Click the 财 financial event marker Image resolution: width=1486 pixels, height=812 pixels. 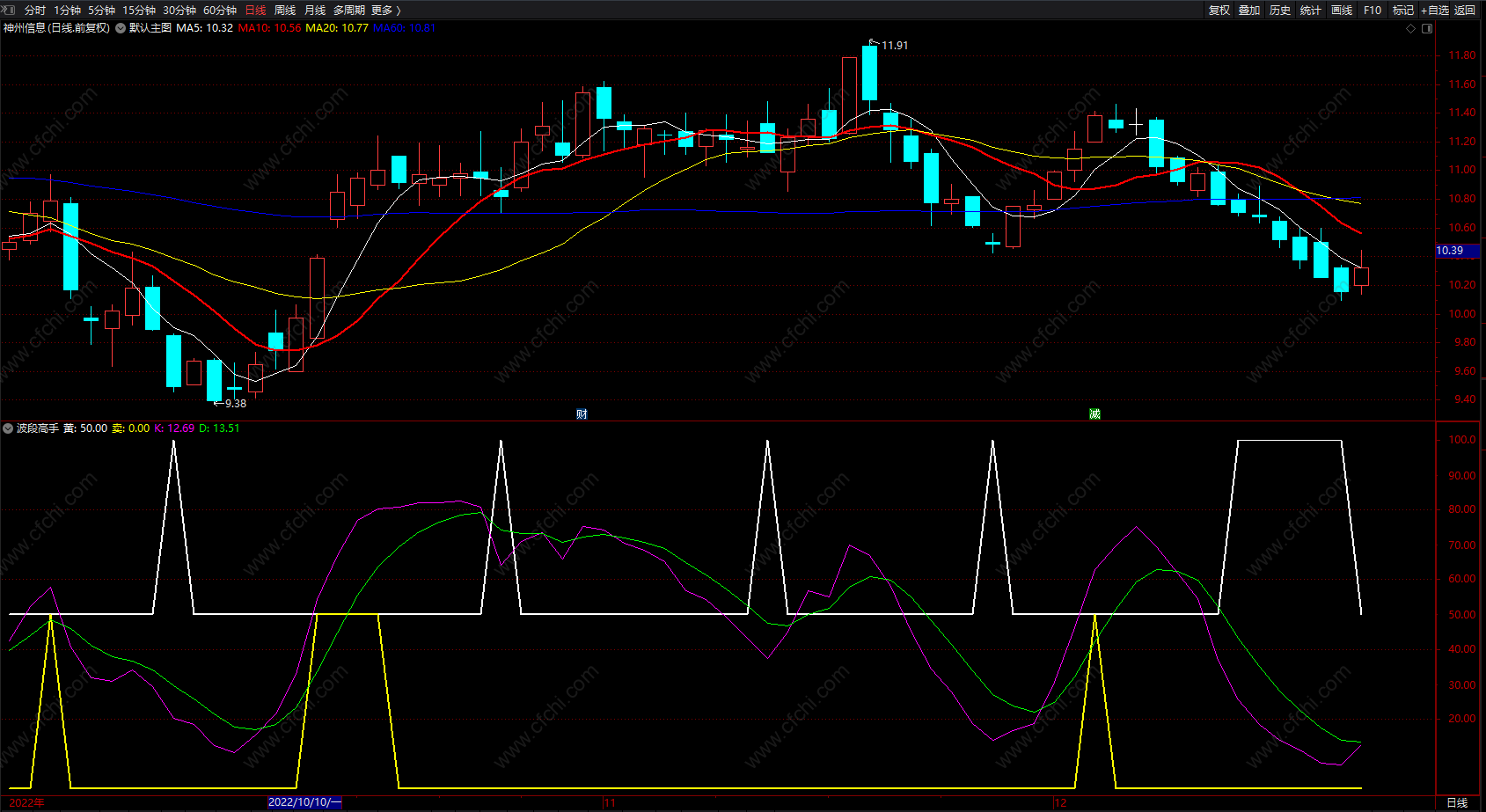tap(582, 413)
